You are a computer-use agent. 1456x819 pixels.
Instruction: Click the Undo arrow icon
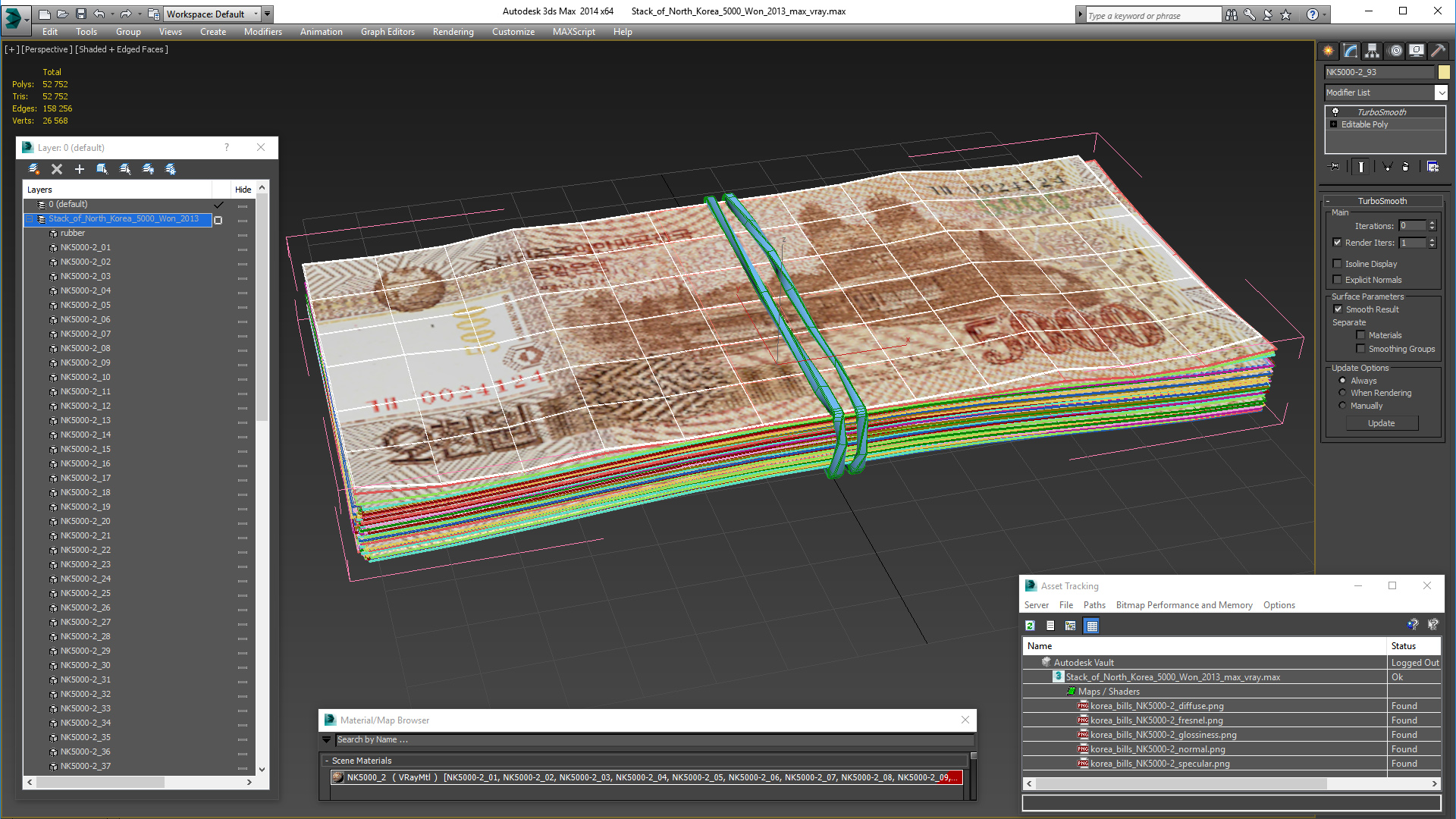(x=99, y=14)
